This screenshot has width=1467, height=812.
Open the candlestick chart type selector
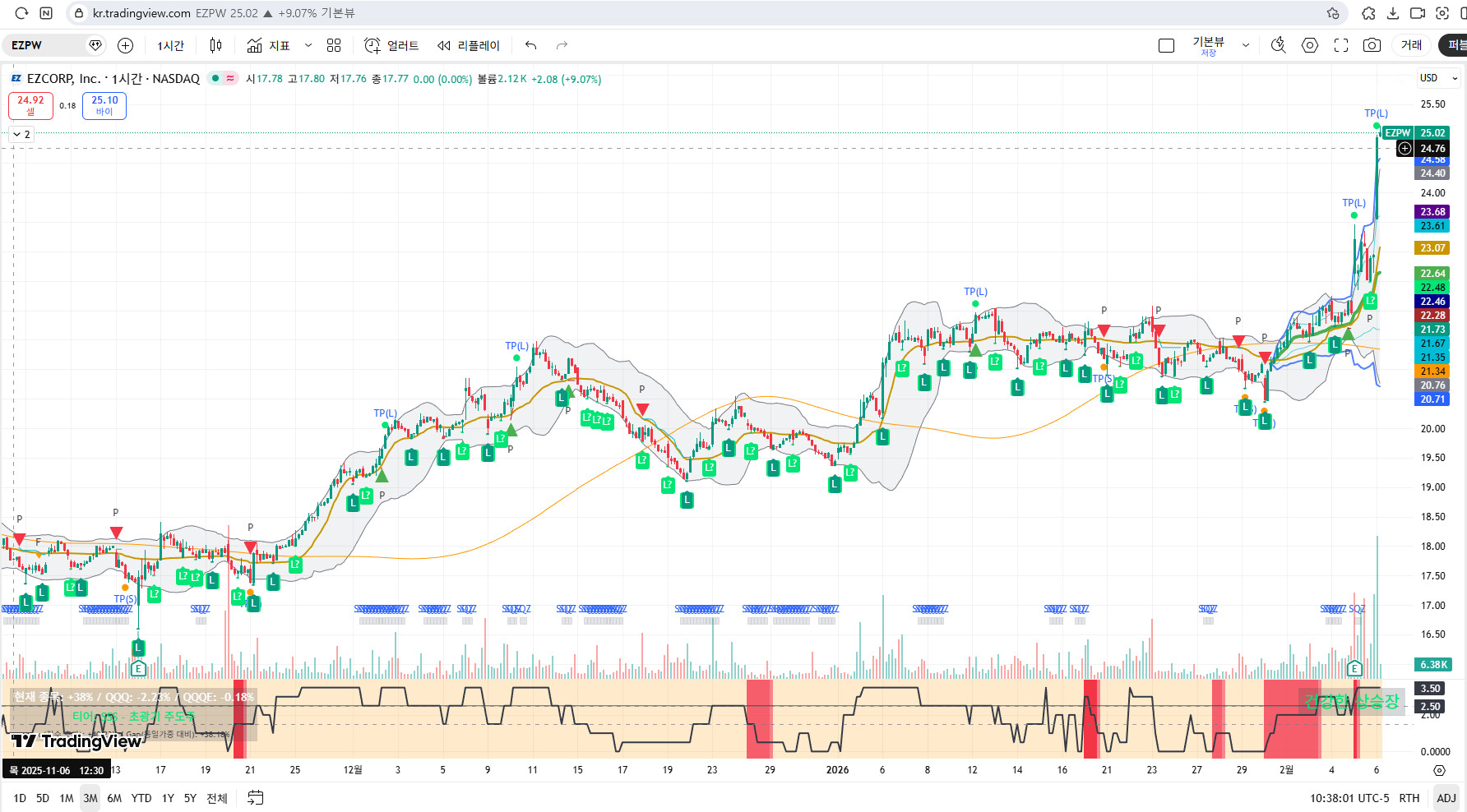pos(215,45)
